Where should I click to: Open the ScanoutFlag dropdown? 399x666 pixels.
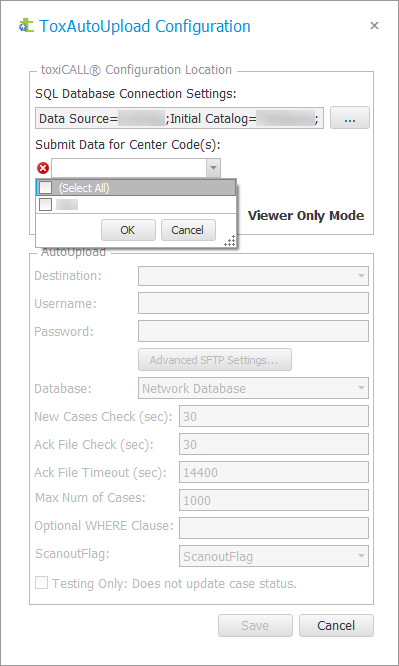tap(274, 556)
